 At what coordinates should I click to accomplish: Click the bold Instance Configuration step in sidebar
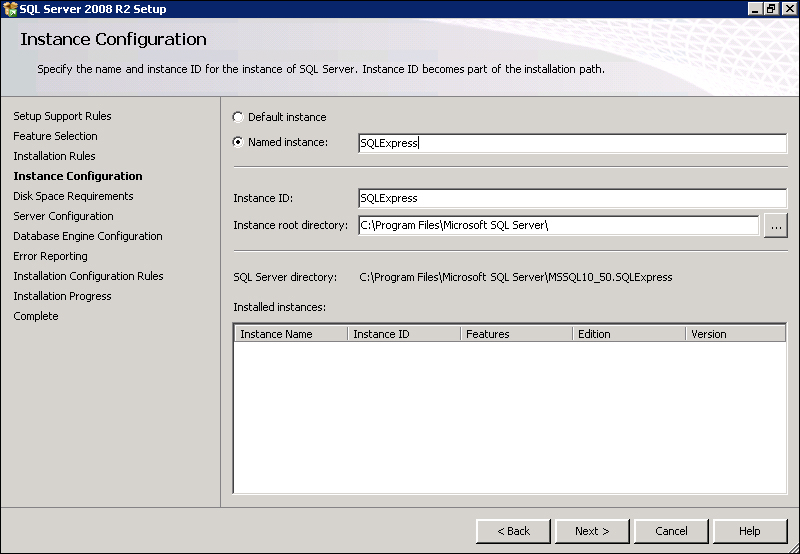pyautogui.click(x=78, y=176)
